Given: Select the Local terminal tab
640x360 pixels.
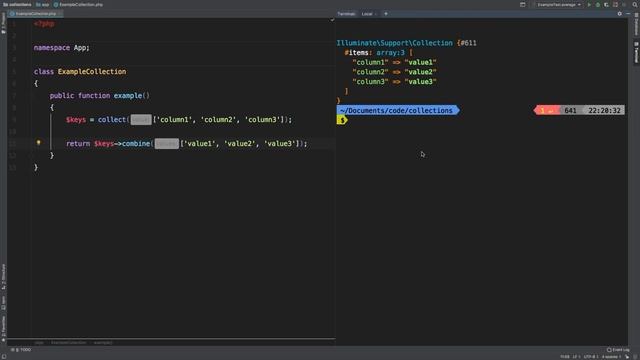Looking at the screenshot, I should click(367, 14).
